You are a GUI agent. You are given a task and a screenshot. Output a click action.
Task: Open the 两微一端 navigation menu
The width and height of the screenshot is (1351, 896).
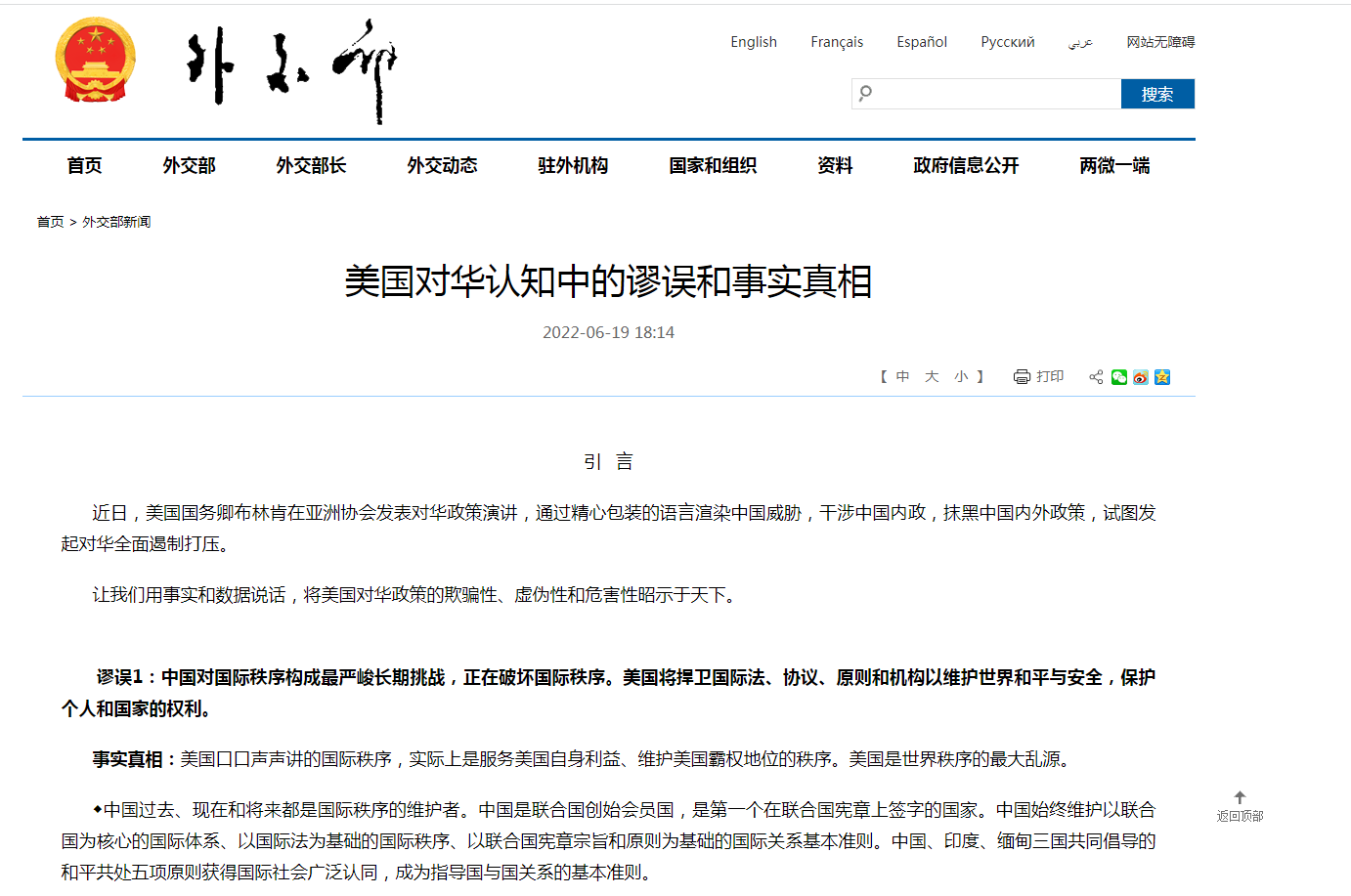(x=1114, y=166)
